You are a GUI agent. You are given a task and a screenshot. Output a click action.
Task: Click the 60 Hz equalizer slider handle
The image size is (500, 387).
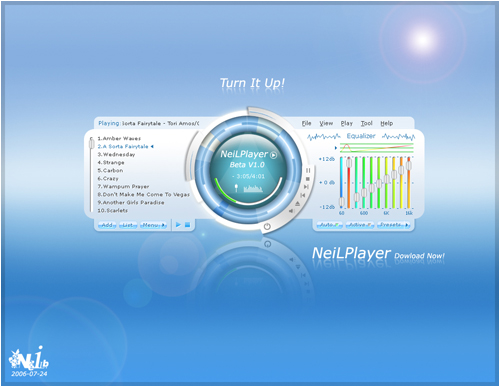point(341,202)
